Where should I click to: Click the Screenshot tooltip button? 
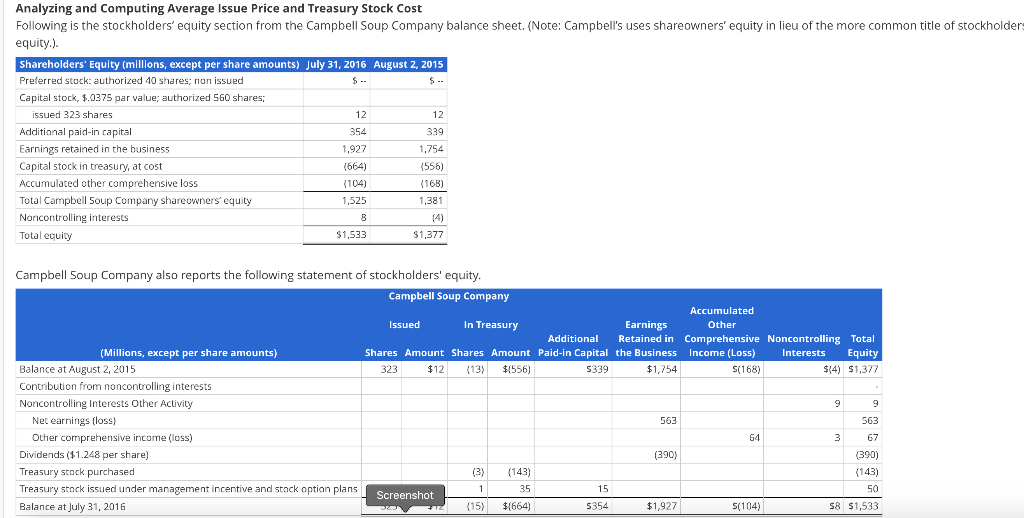(404, 495)
